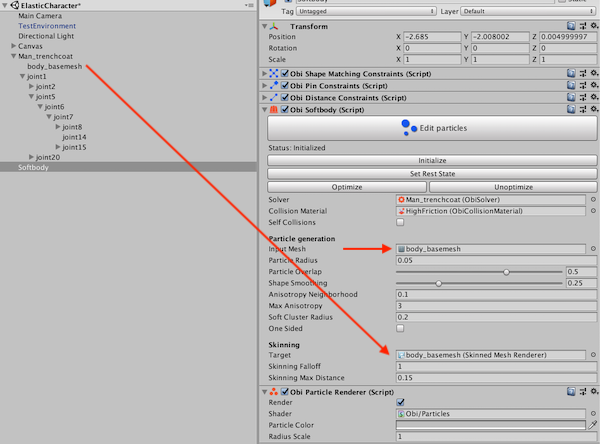Select Main Camera in hierarchy
Image resolution: width=600 pixels, height=444 pixels.
pyautogui.click(x=40, y=16)
